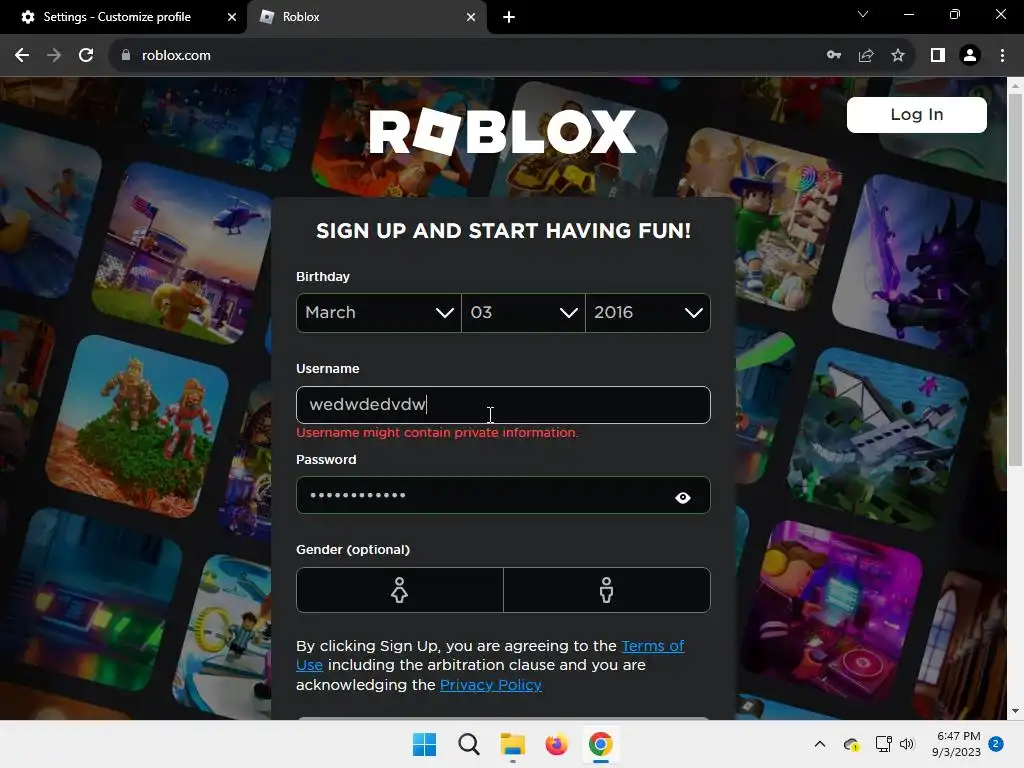Click the "SIGN UP AND START HAVING FUN!" heading

(503, 231)
